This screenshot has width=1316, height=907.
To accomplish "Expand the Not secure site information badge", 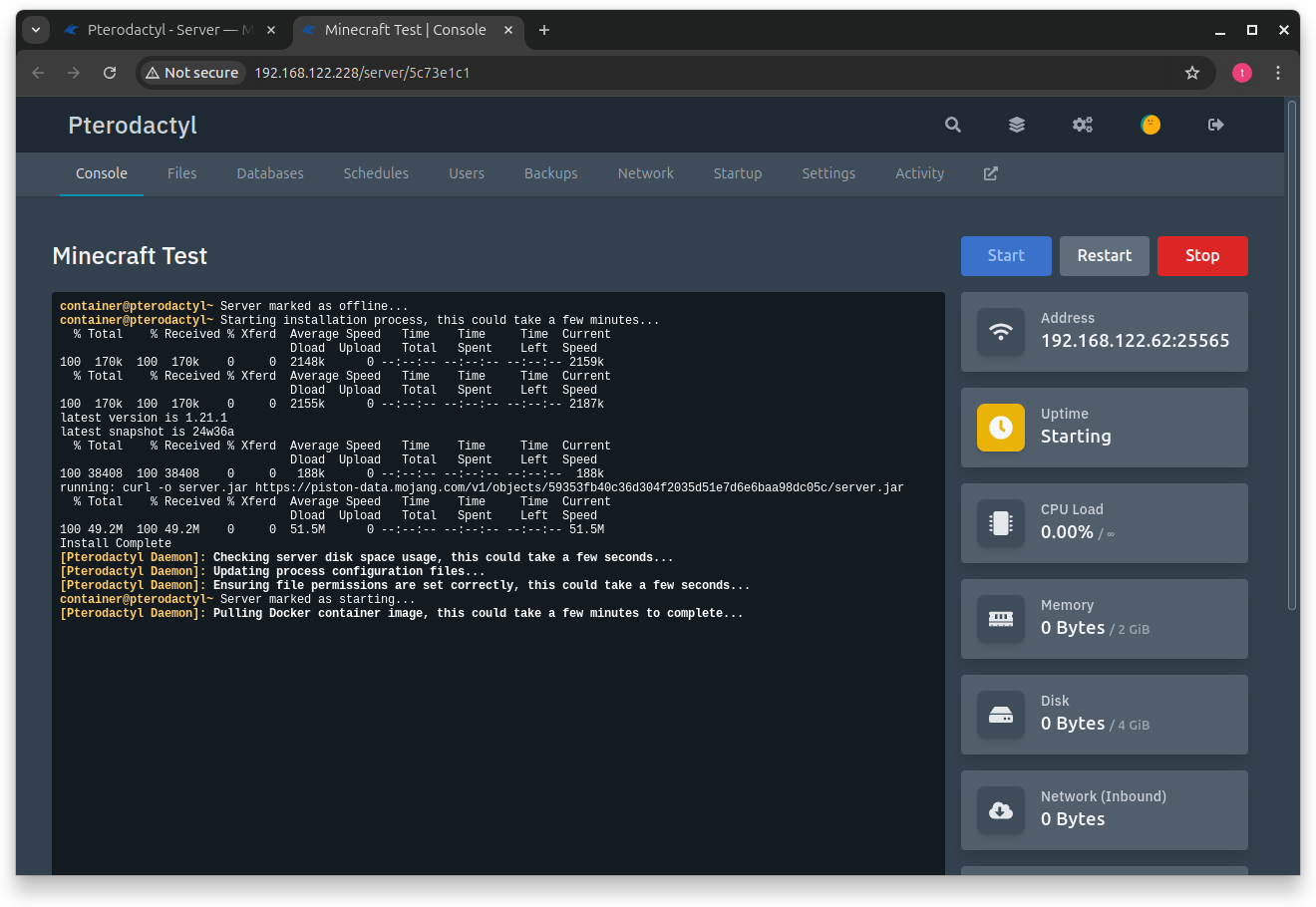I will [191, 73].
